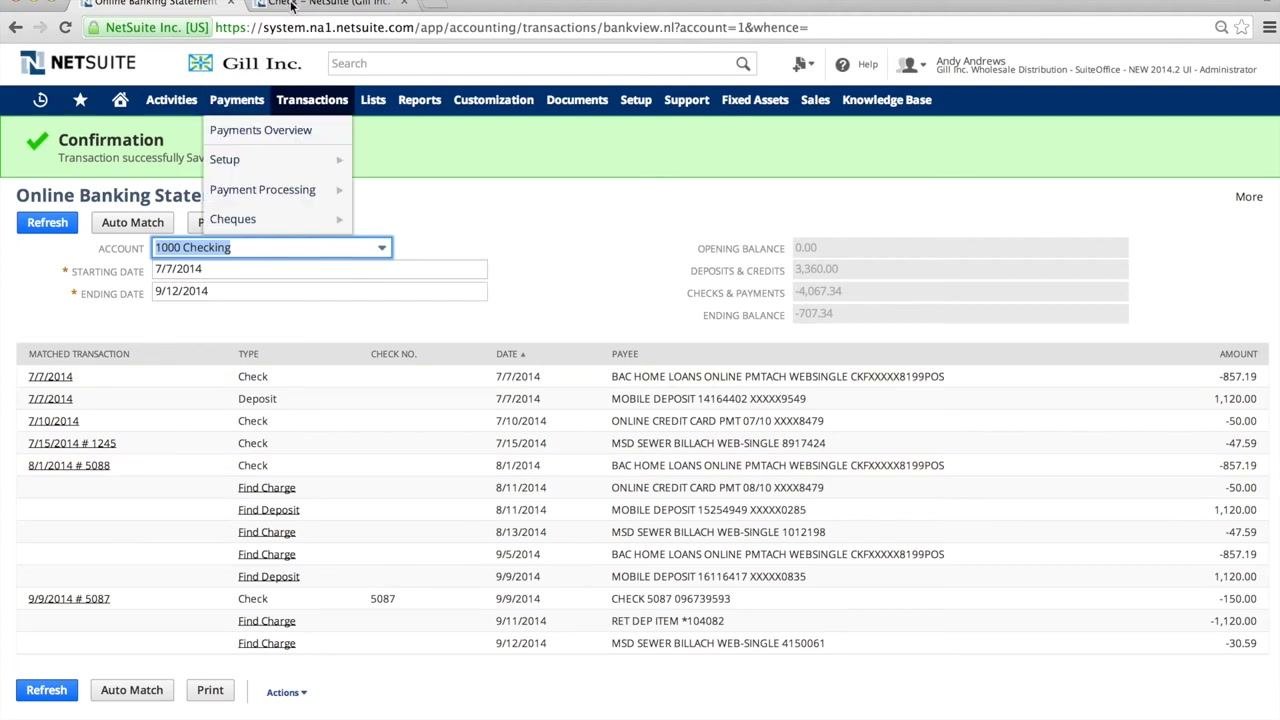Click the More link at the right
The height and width of the screenshot is (720, 1280).
(1249, 197)
